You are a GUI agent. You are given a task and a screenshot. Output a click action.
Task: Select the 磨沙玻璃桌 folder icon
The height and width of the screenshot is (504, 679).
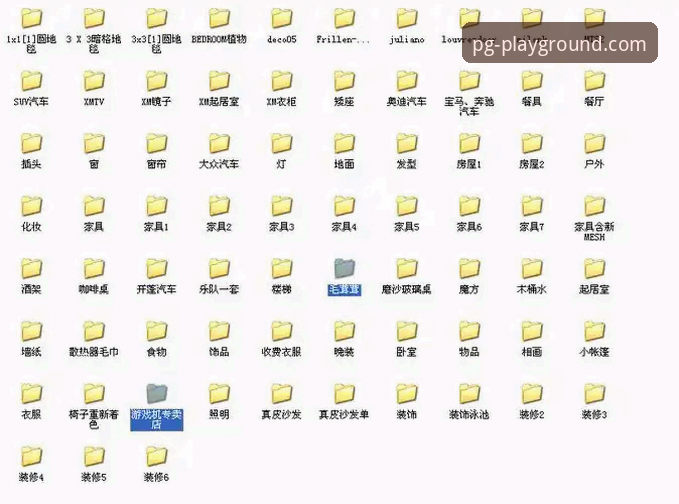click(407, 268)
